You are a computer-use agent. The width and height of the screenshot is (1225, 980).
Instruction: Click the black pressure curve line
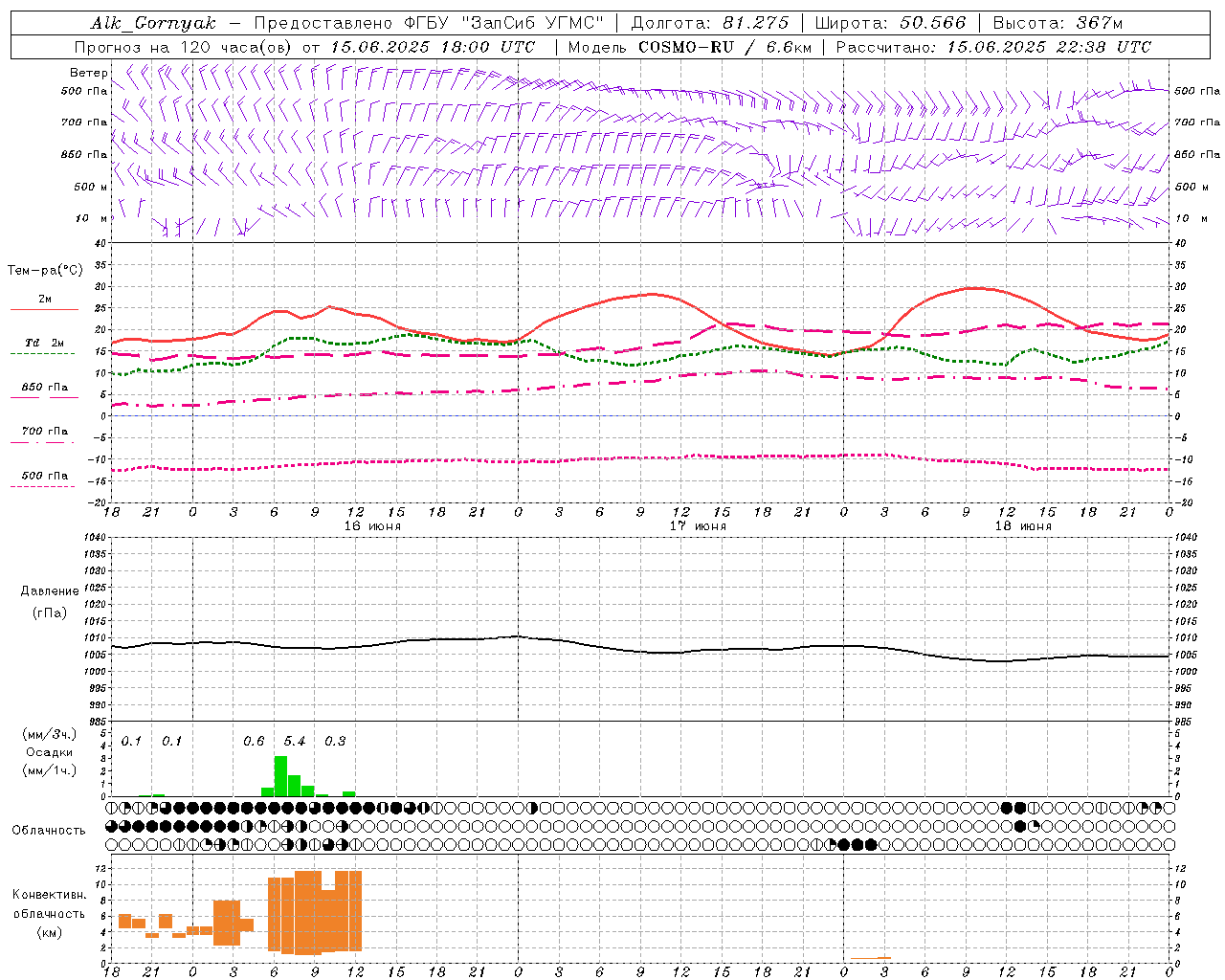pyautogui.click(x=640, y=651)
